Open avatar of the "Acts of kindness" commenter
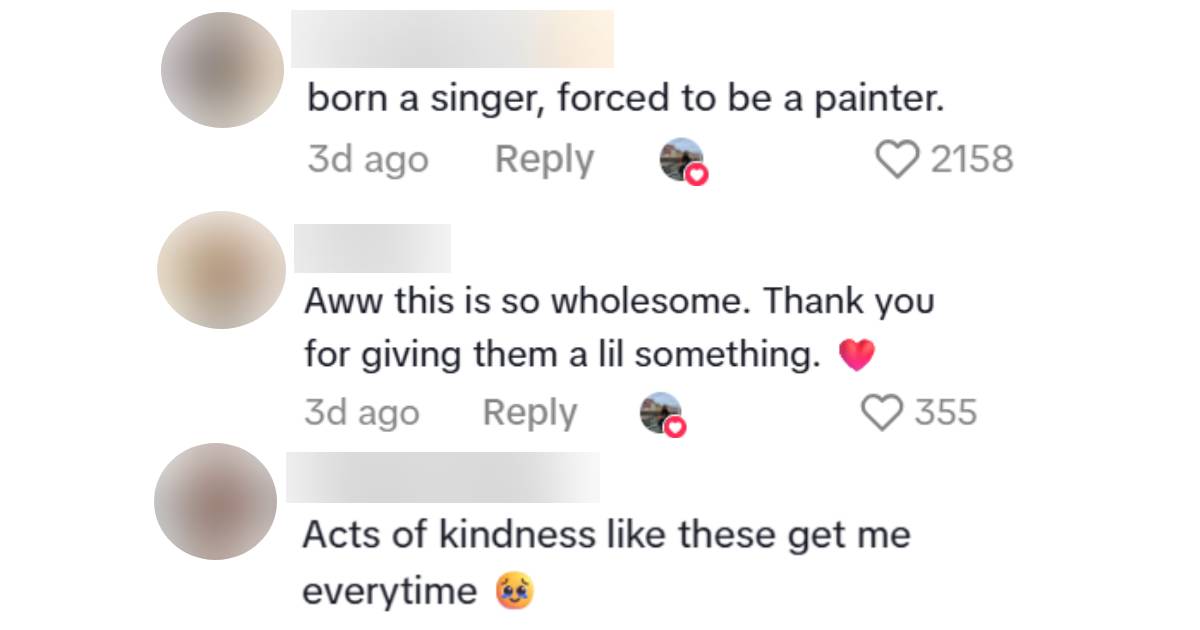Screen dimensions: 1200x630 tap(215, 501)
